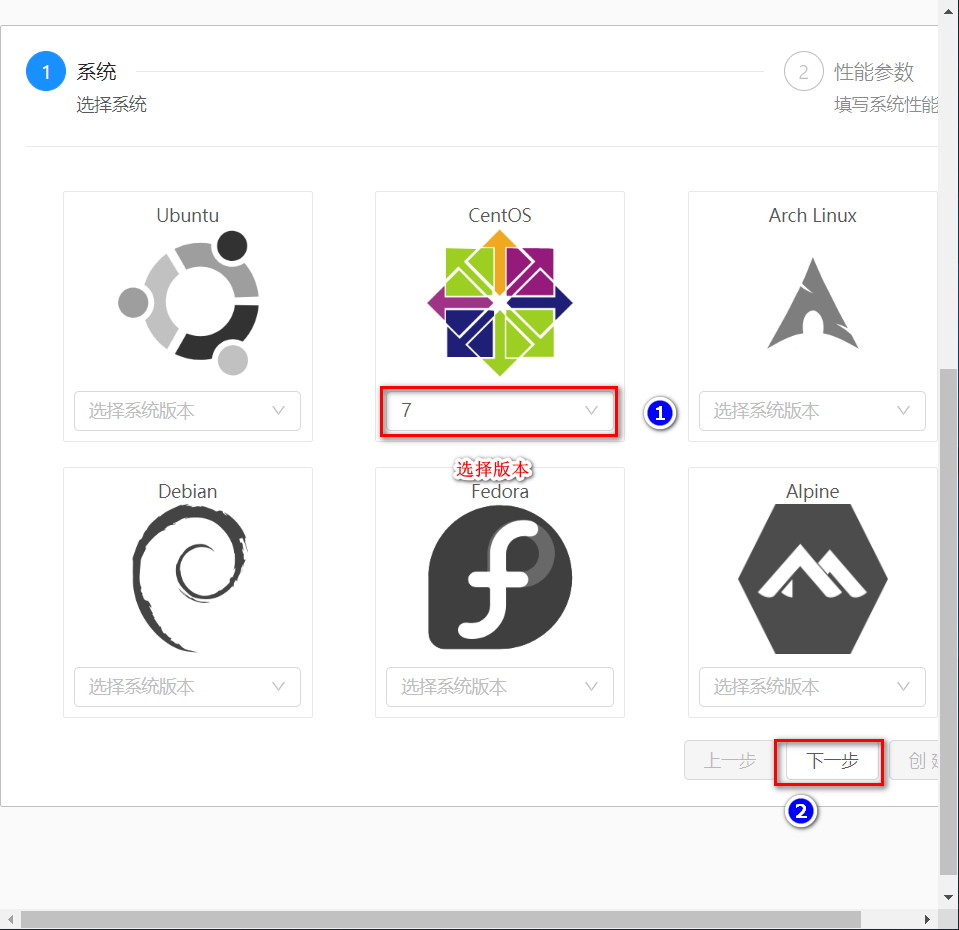
Task: Click the 下一步 next button
Action: [x=832, y=761]
